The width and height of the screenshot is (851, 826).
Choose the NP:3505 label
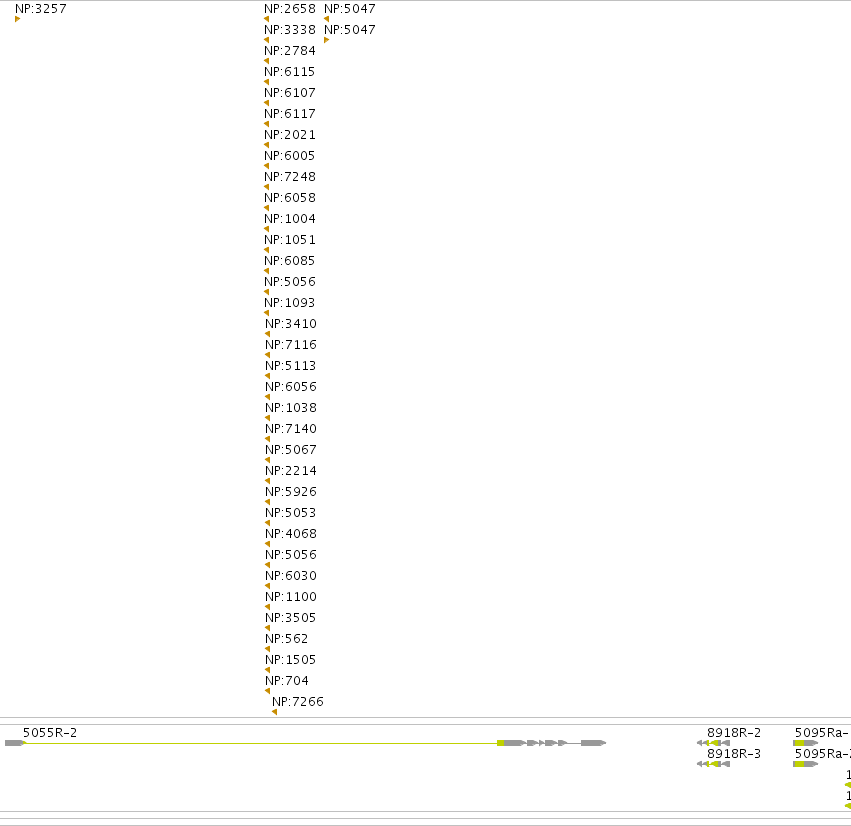[291, 618]
